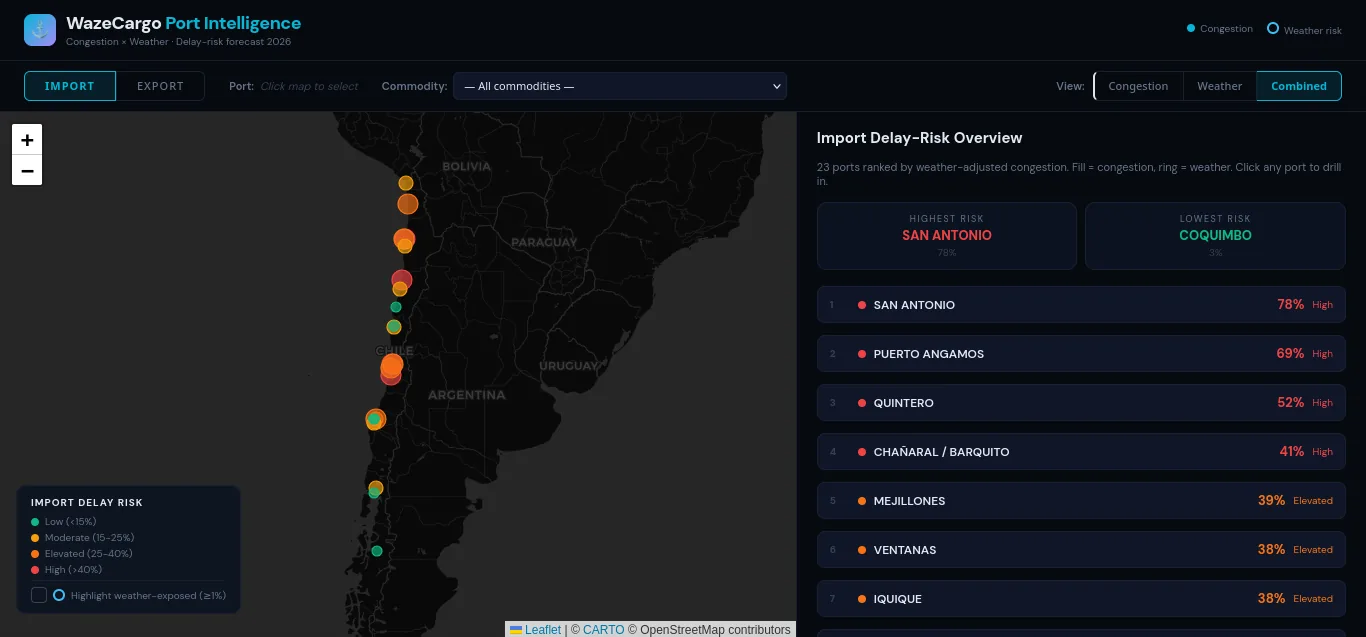
Task: Click the orange dot in the Mejillones row
Action: click(x=862, y=501)
